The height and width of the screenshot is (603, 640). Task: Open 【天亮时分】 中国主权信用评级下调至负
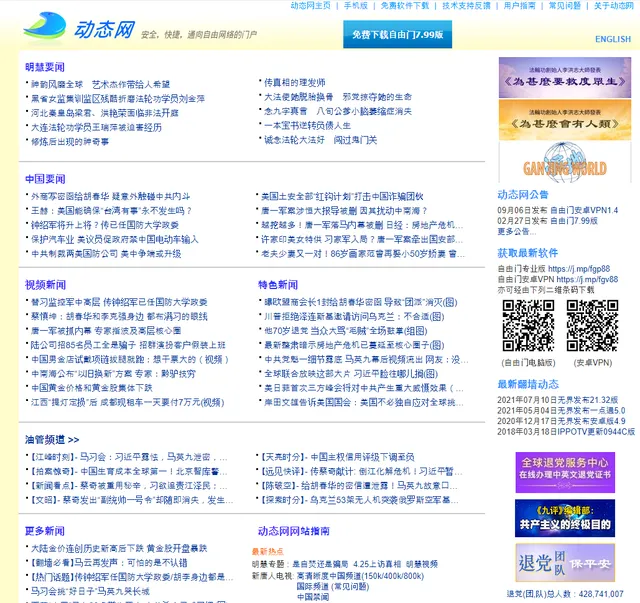[x=338, y=457]
